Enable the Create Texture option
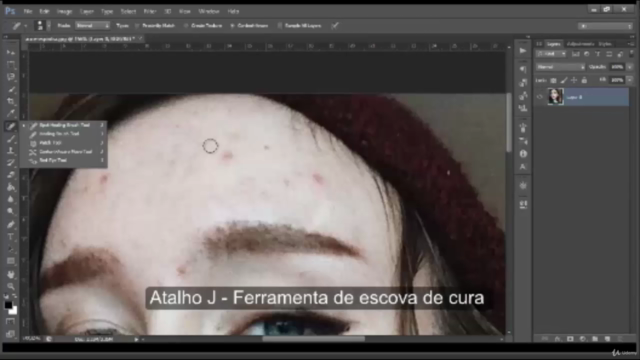640x360 pixels. [203, 26]
